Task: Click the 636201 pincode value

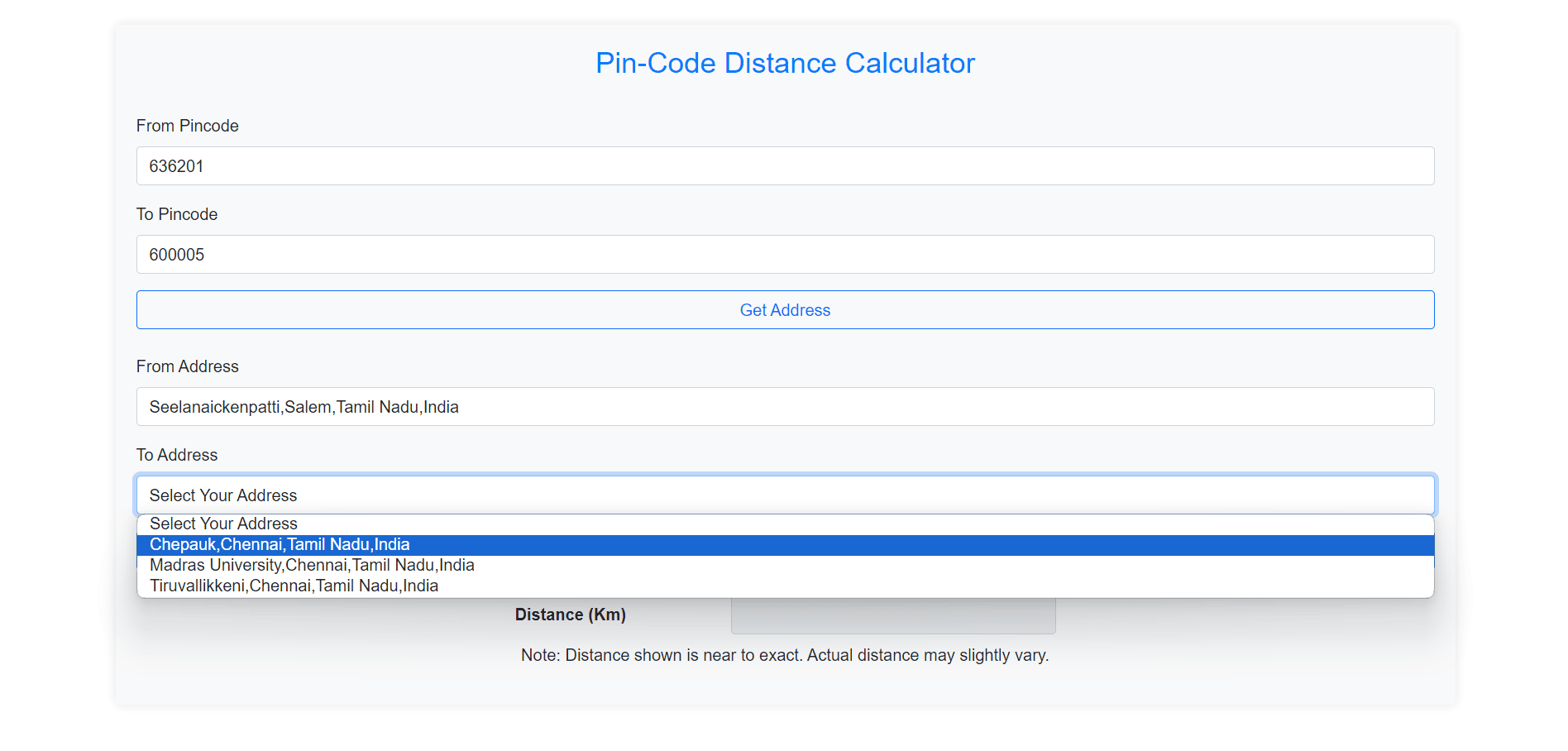Action: (176, 166)
